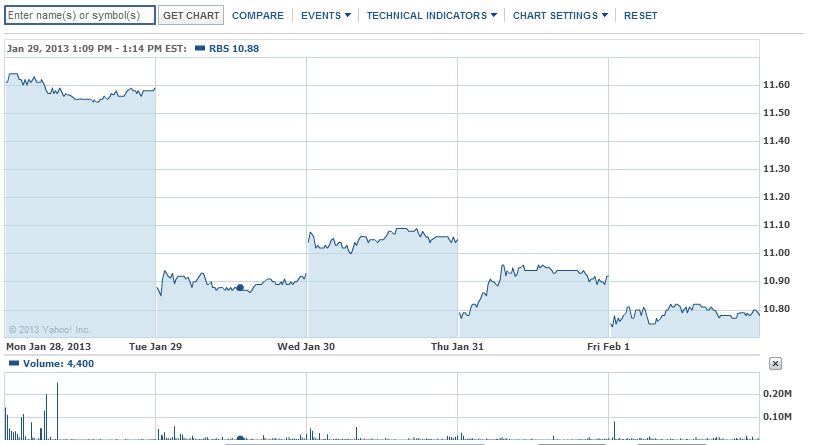Select the blue data point on price line
816x445 pixels.
coord(240,287)
